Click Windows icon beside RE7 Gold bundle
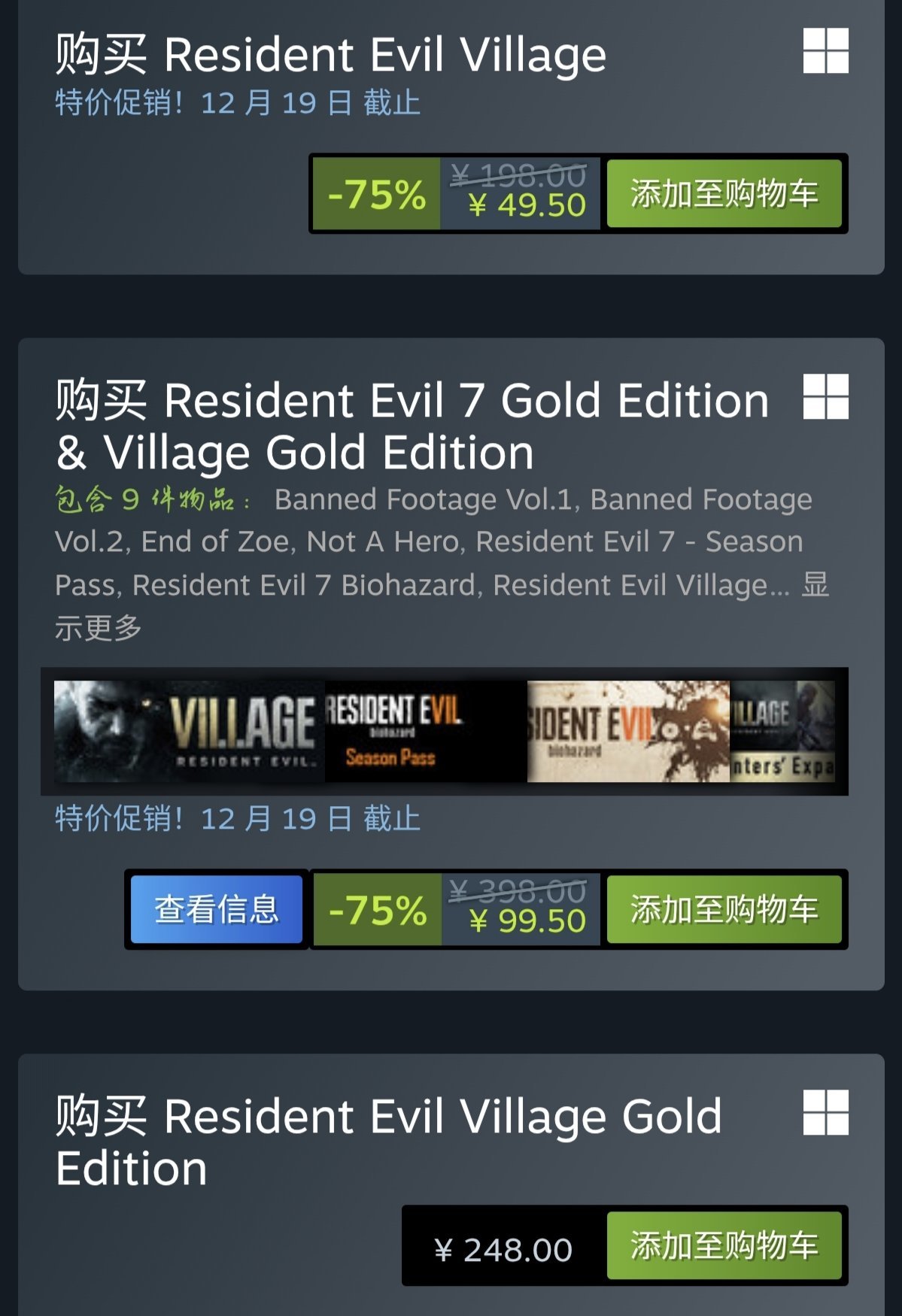The height and width of the screenshot is (1316, 902). click(825, 396)
